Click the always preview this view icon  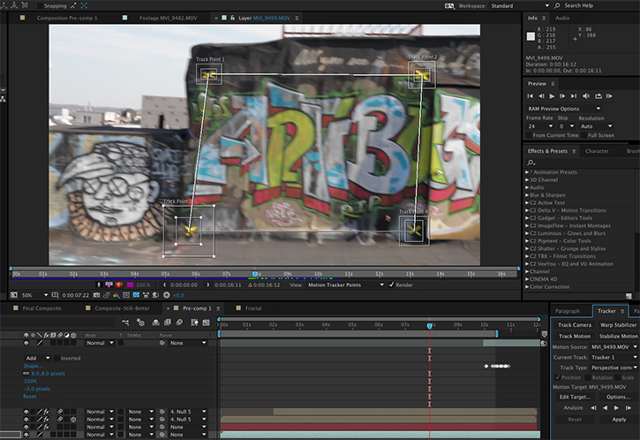[x=13, y=295]
